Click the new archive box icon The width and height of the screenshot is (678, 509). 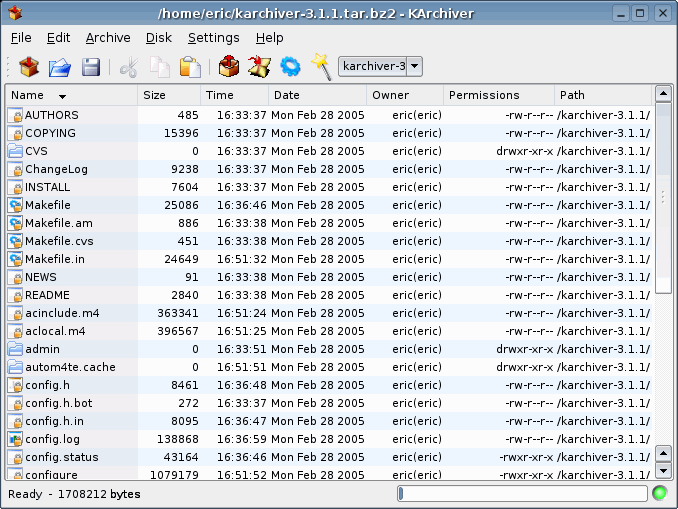tap(30, 67)
